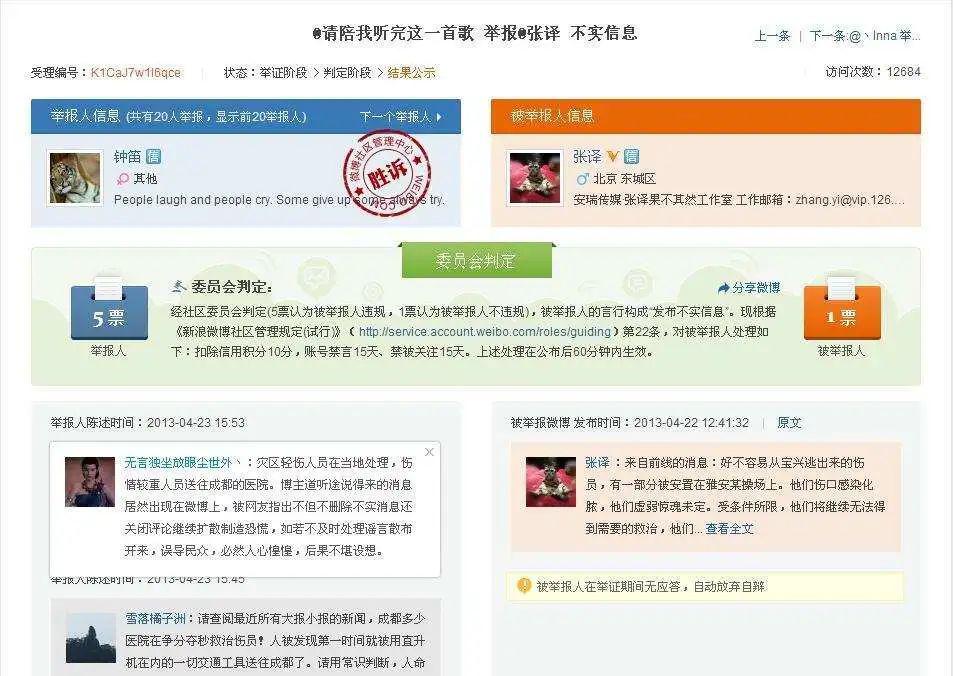
Task: Go to previous case 上一条
Action: point(772,36)
